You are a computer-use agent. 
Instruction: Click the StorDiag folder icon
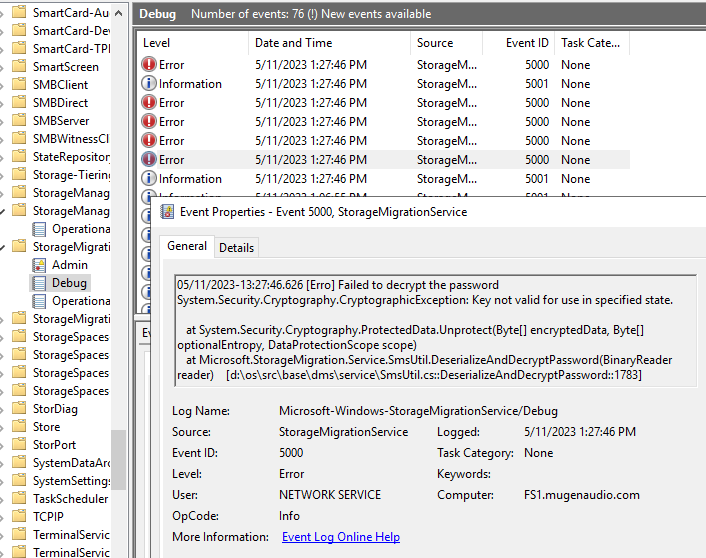(x=19, y=408)
